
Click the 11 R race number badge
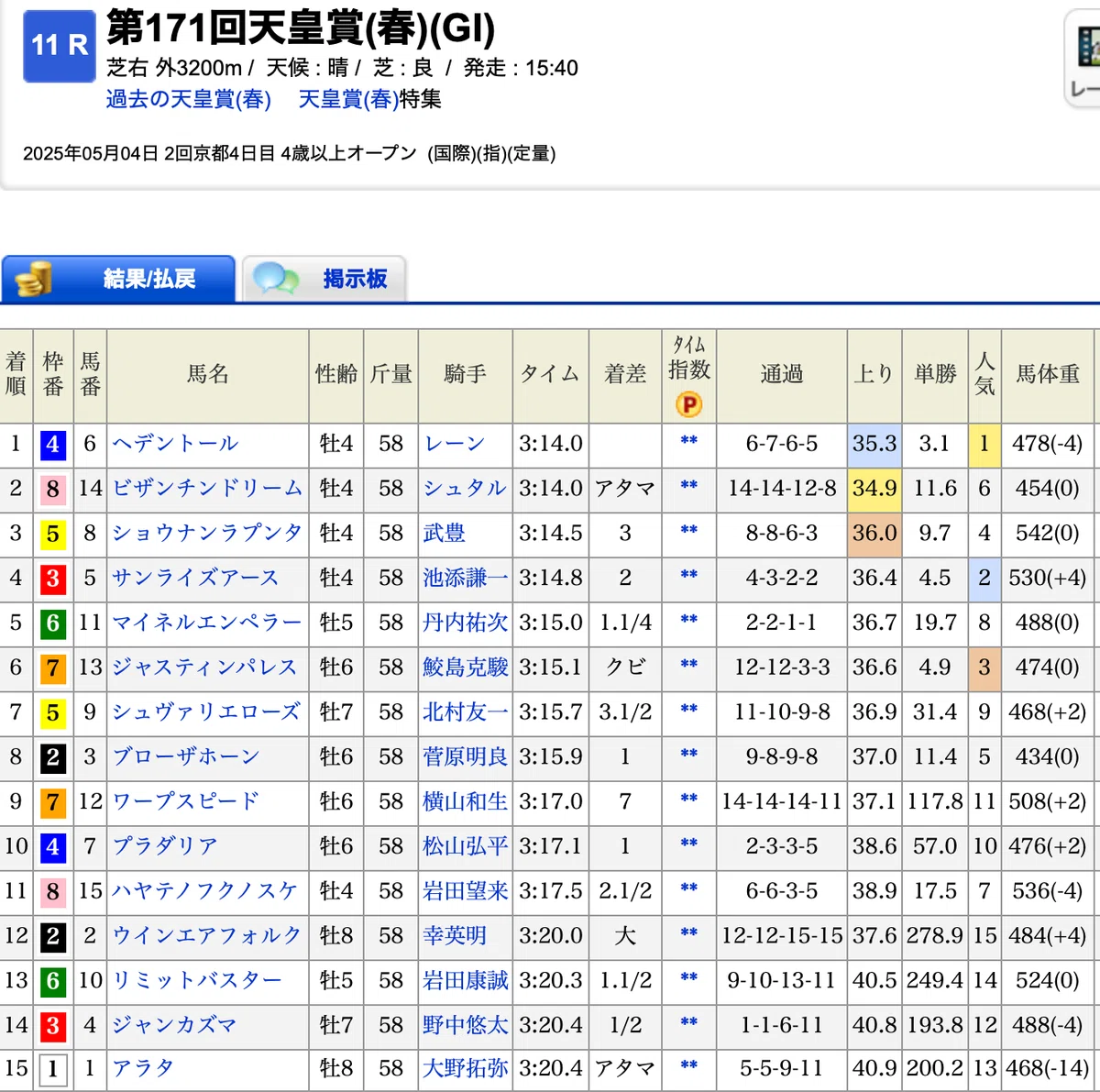60,46
